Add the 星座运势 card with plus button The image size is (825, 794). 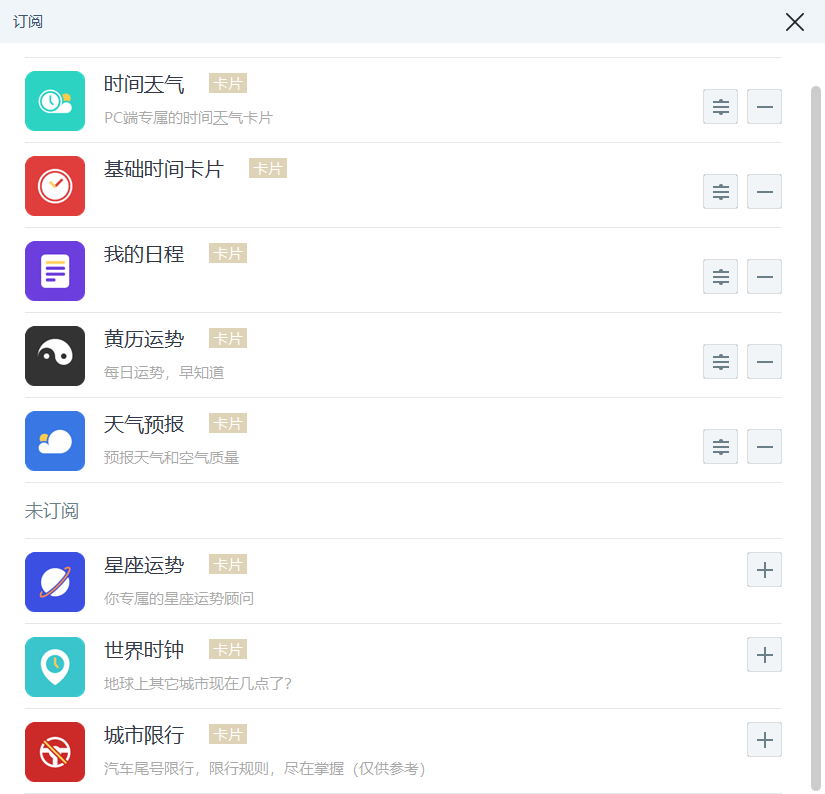[764, 569]
